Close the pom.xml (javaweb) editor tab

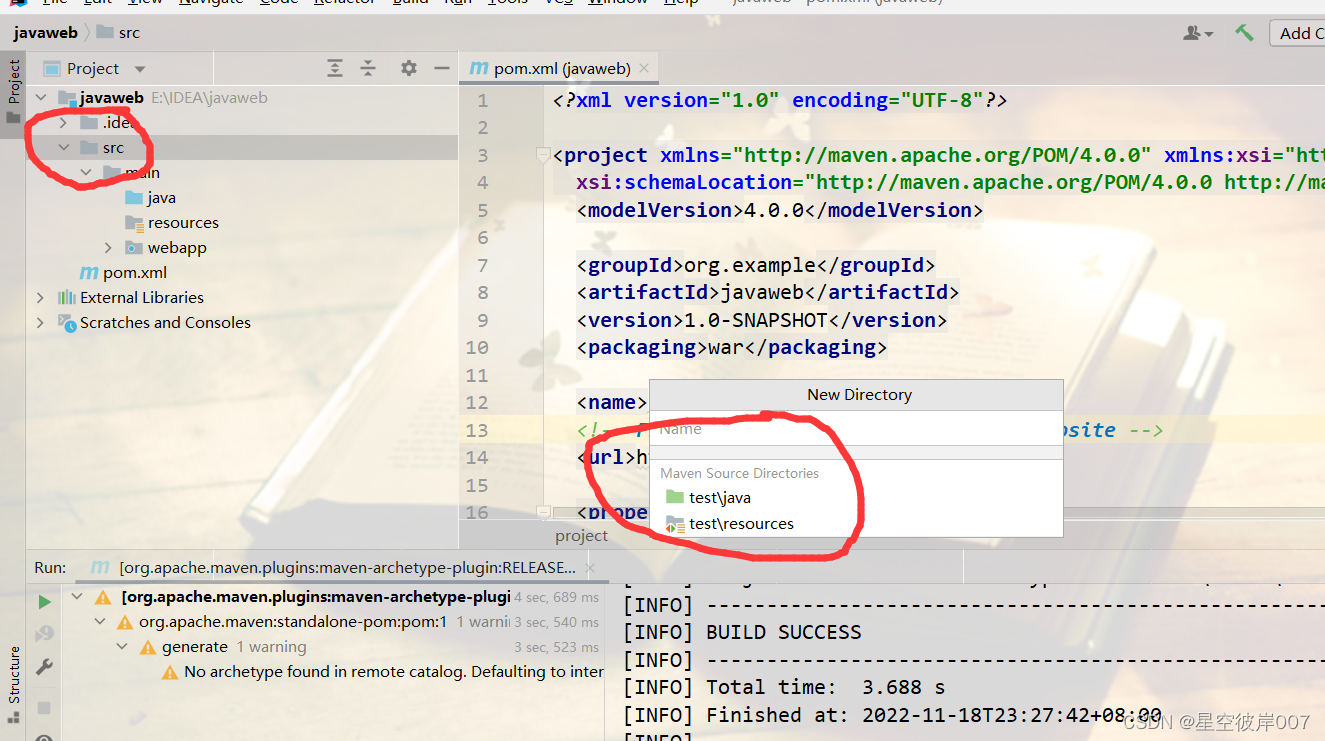644,68
